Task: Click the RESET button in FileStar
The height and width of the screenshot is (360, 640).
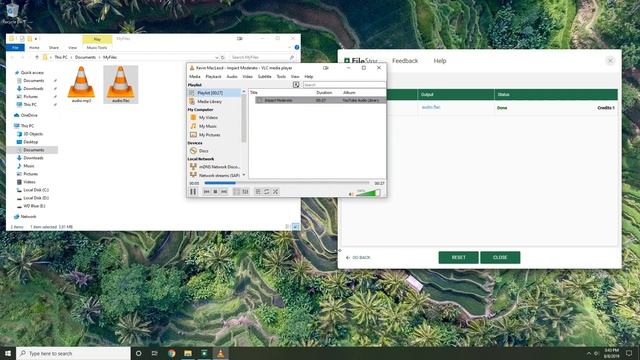Action: [x=458, y=258]
